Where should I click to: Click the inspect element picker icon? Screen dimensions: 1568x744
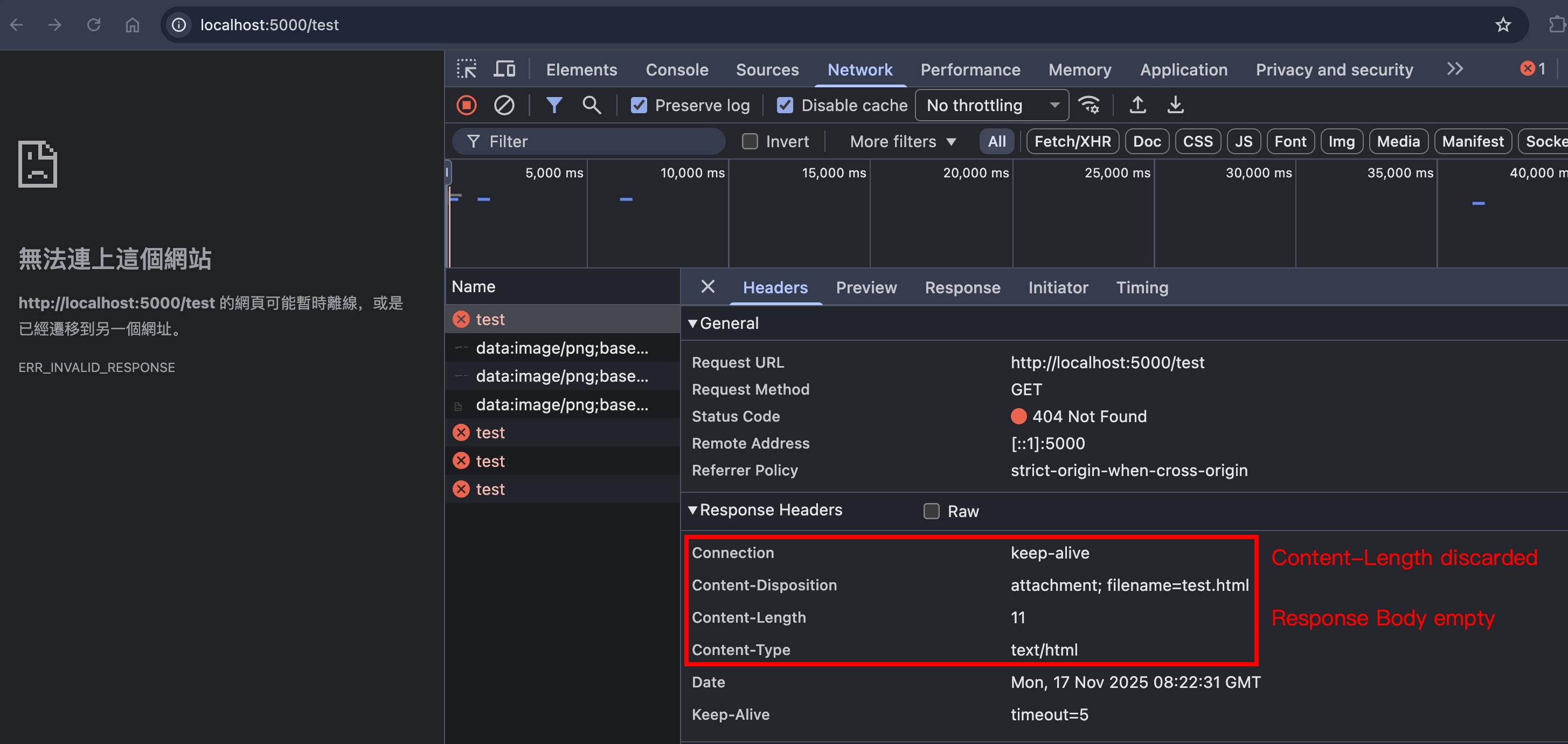467,70
